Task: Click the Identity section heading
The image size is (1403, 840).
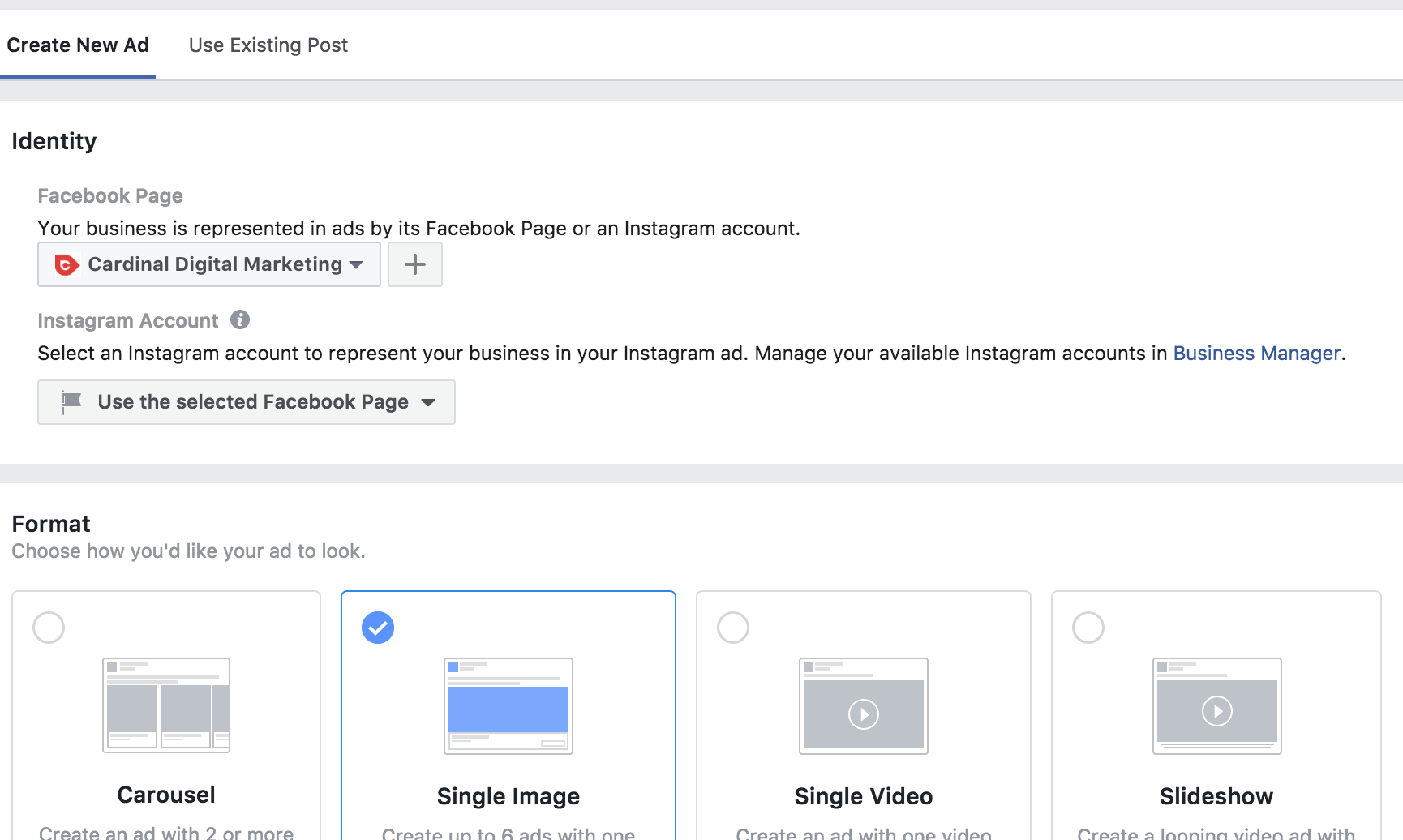Action: (x=54, y=141)
